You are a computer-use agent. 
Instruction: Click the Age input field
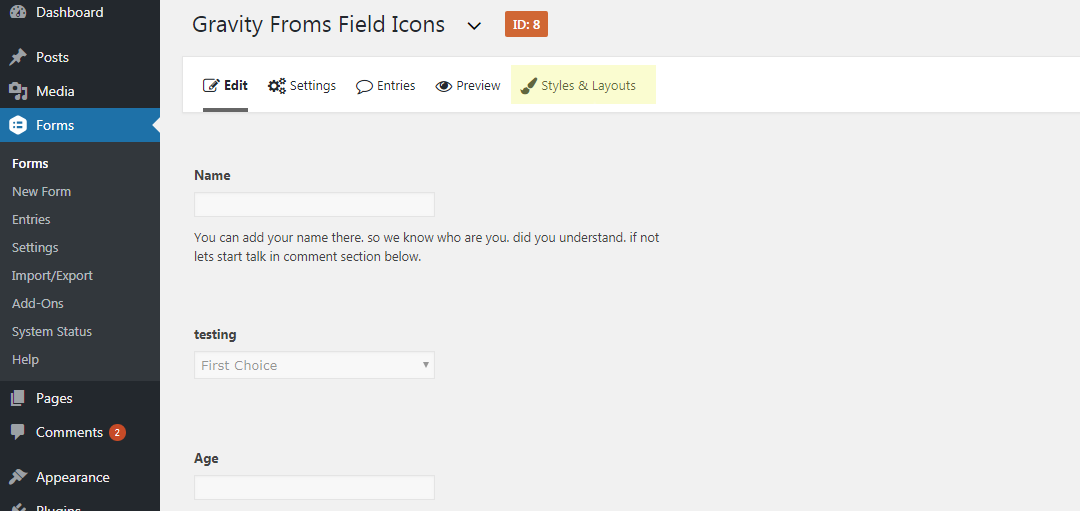pyautogui.click(x=314, y=488)
